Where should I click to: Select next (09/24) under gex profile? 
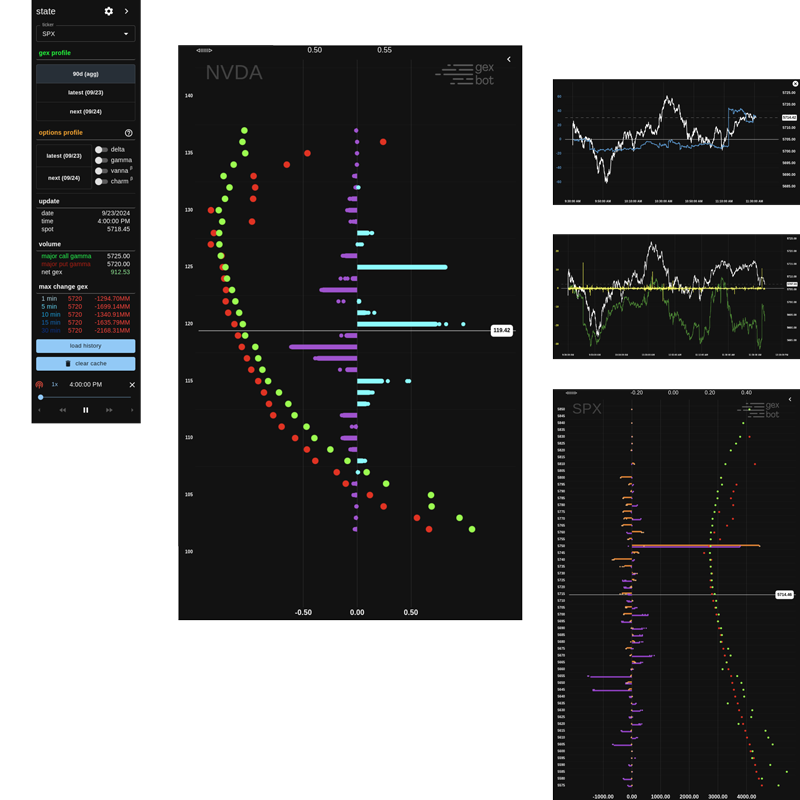tap(86, 111)
